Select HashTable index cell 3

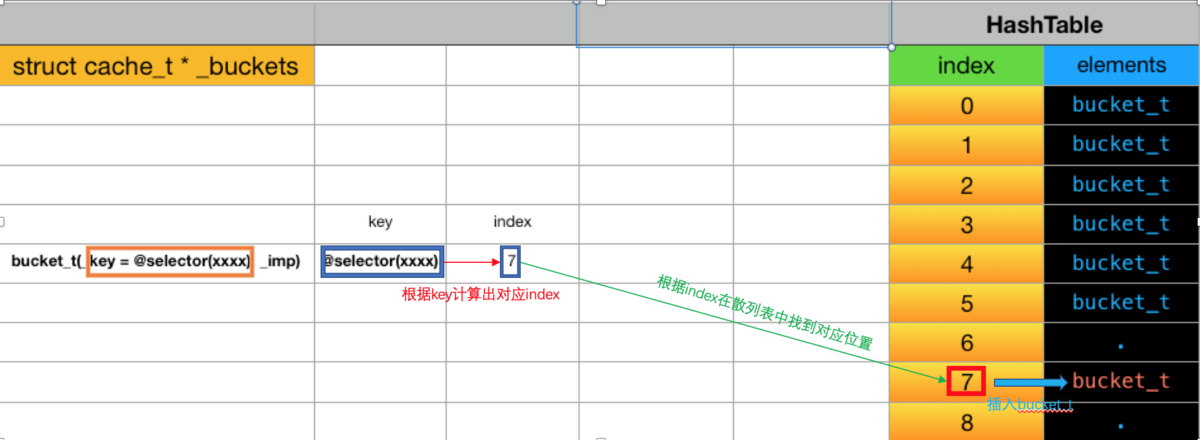point(966,224)
